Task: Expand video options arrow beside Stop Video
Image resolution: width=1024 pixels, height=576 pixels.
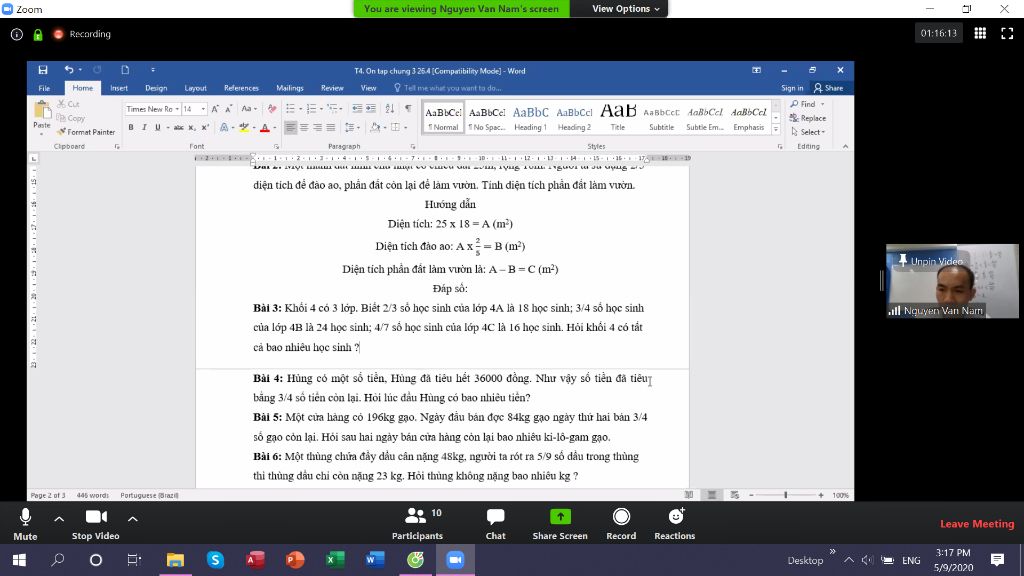Action: [133, 519]
